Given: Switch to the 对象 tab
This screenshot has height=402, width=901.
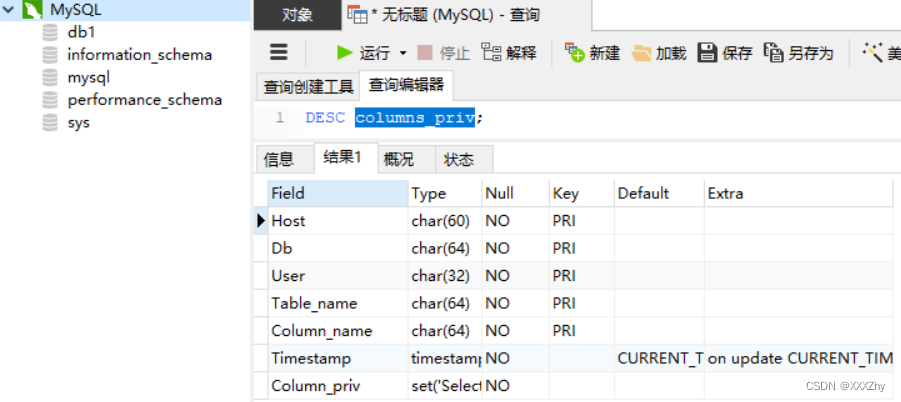Looking at the screenshot, I should tap(297, 16).
